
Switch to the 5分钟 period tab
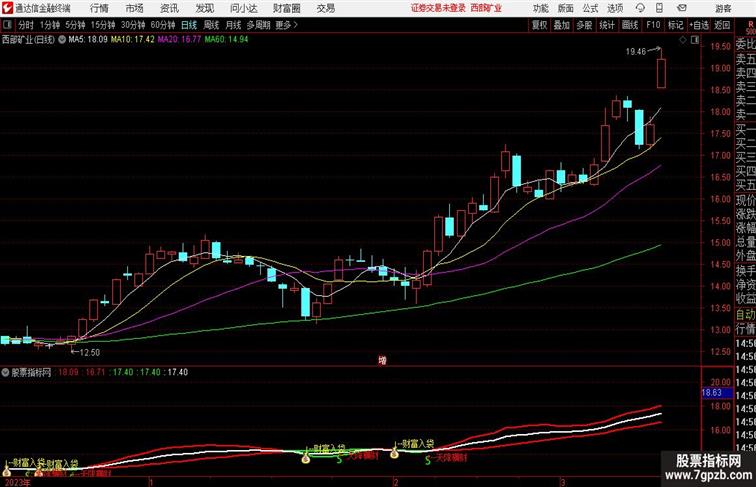75,25
